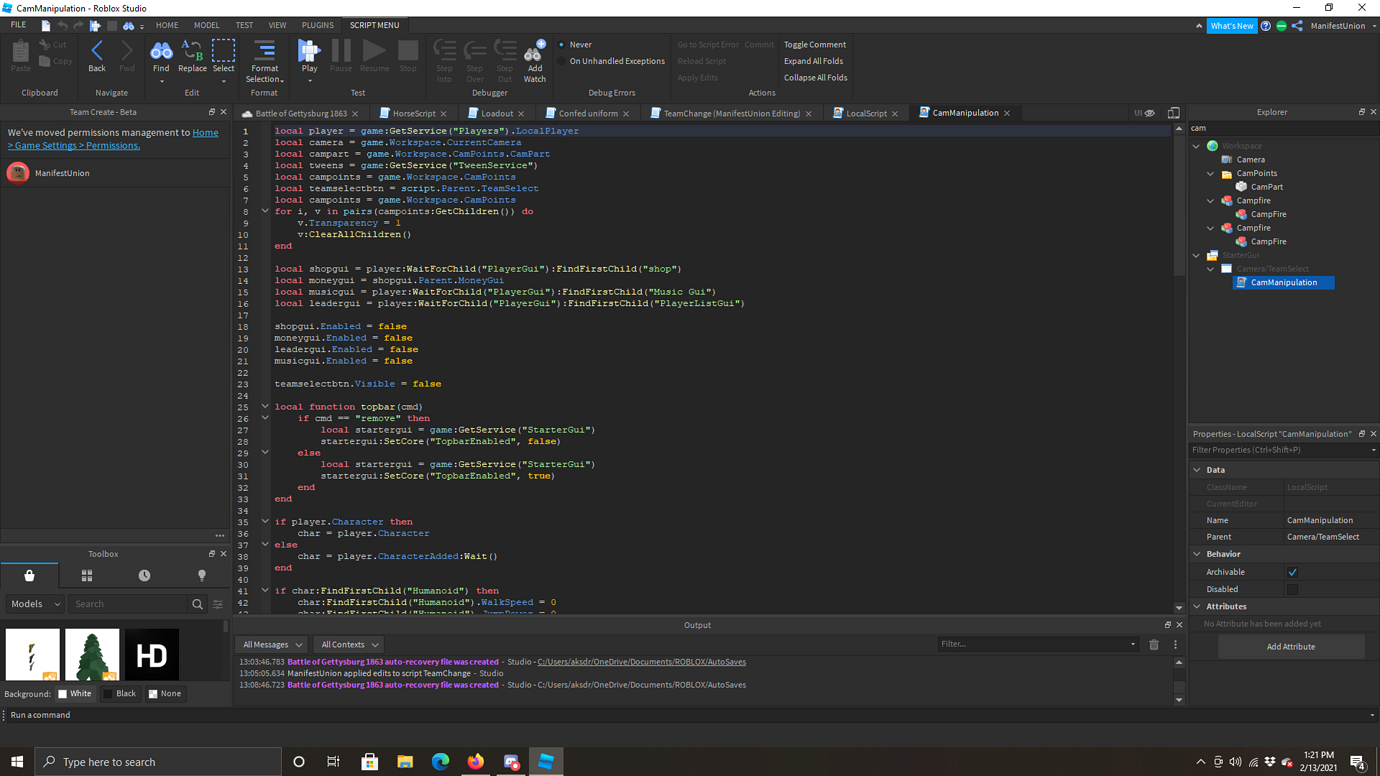Viewport: 1380px width, 776px height.
Task: Clear the Output log with the trash icon
Action: tap(1152, 644)
